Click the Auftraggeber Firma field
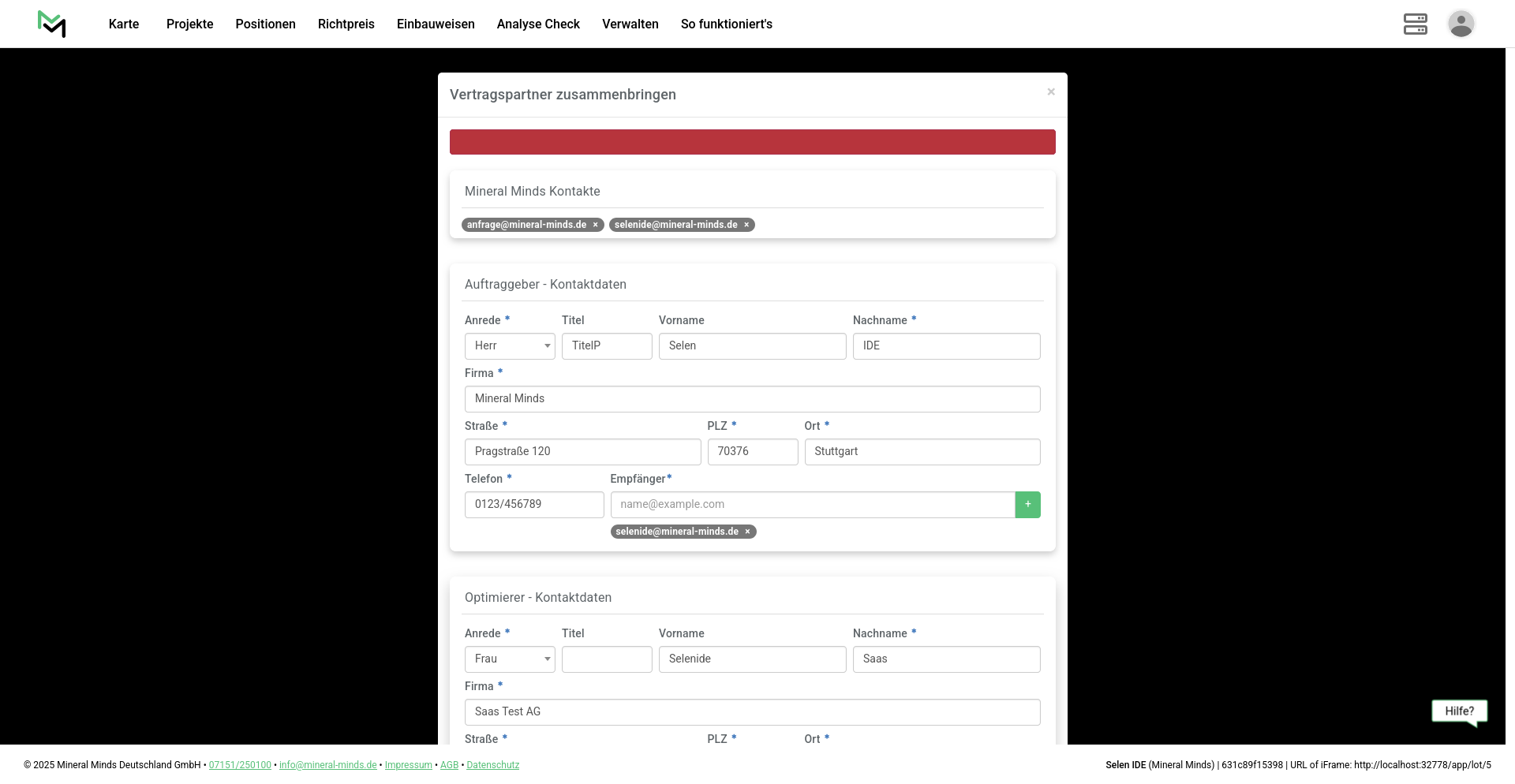 tap(752, 399)
